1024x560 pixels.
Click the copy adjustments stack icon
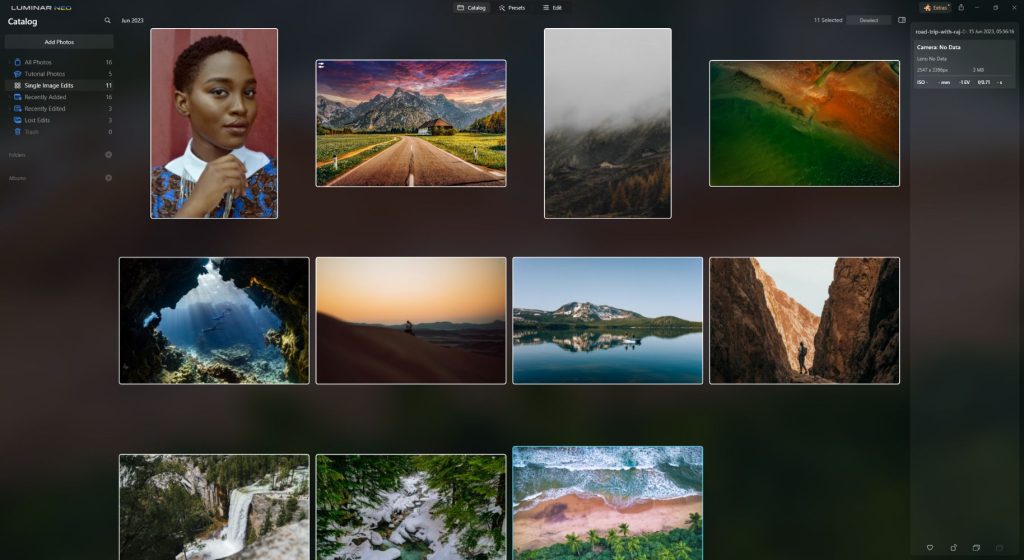976,548
